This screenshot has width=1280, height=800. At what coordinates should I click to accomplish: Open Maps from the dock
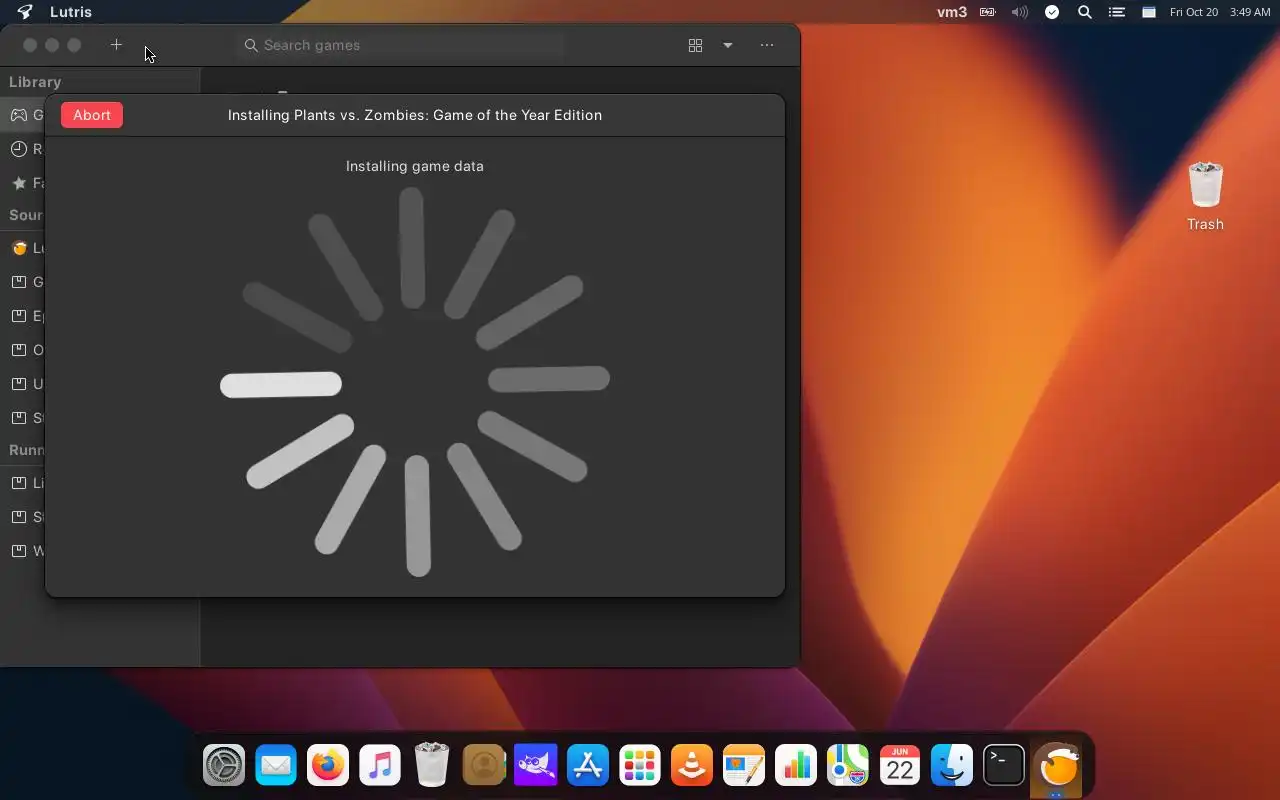click(x=848, y=767)
